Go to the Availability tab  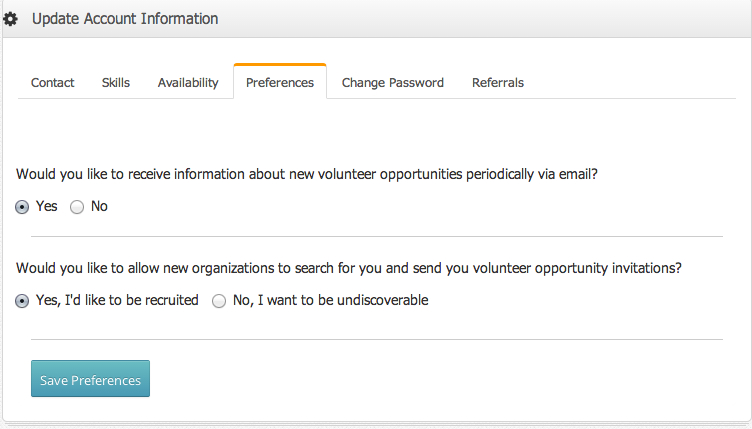(188, 82)
